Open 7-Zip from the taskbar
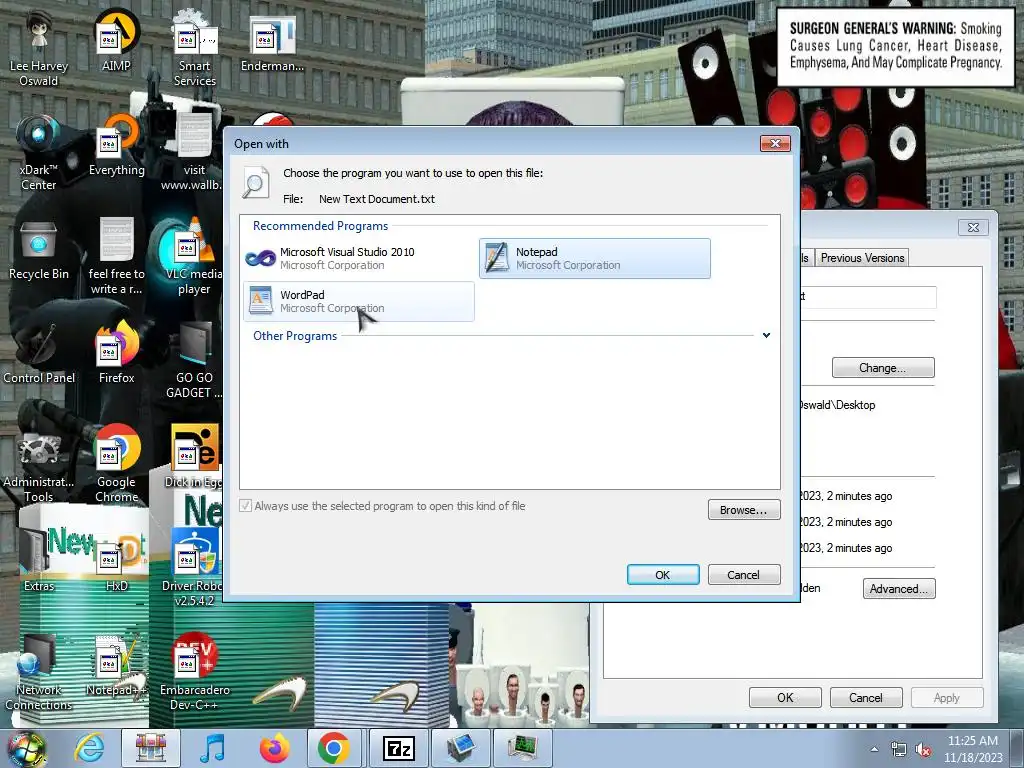This screenshot has height=768, width=1024. pyautogui.click(x=398, y=748)
